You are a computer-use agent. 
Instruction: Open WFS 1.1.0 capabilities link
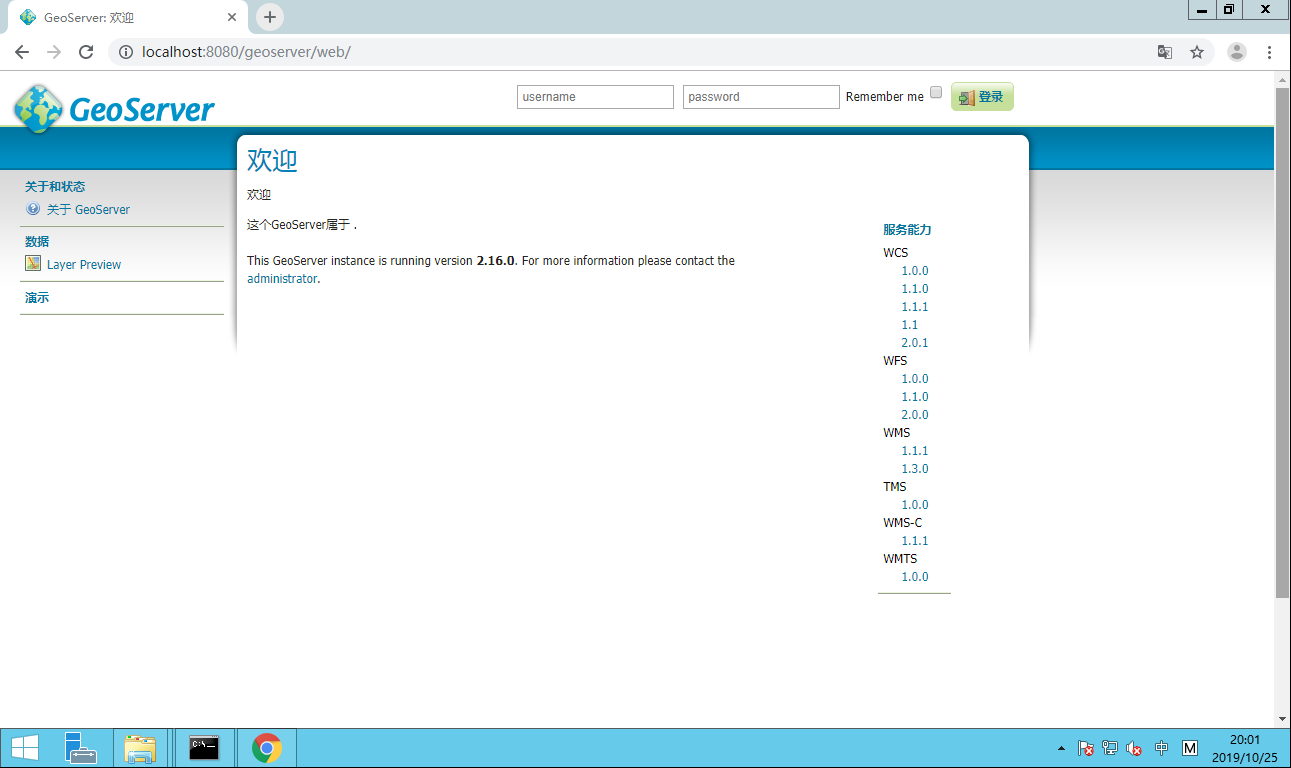click(x=915, y=397)
